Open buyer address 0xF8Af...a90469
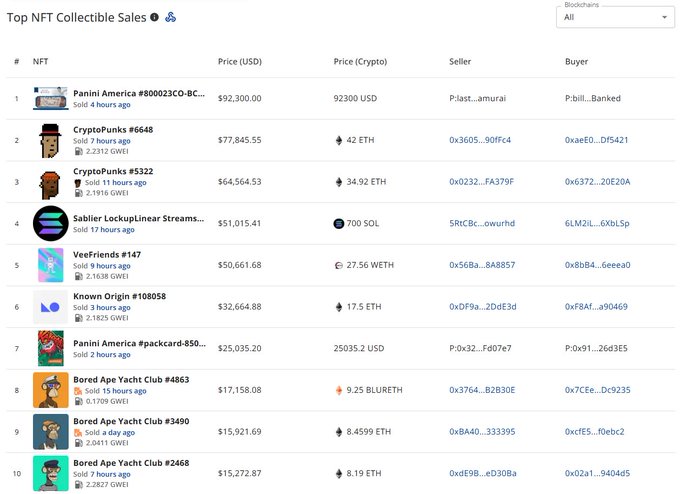Image resolution: width=680 pixels, height=494 pixels. 596,307
